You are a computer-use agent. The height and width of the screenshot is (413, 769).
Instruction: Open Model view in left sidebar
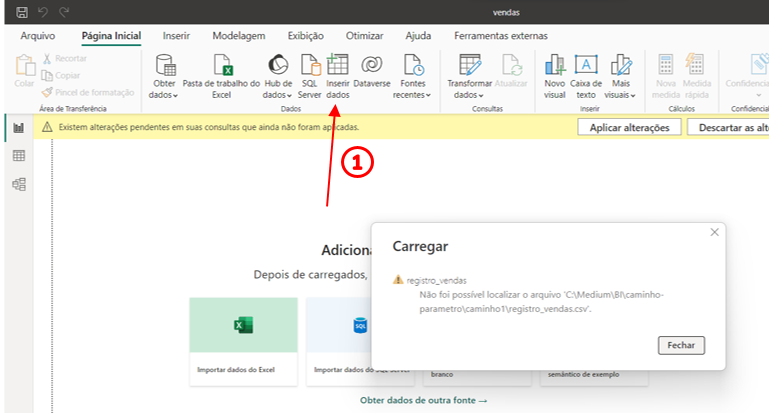click(19, 184)
